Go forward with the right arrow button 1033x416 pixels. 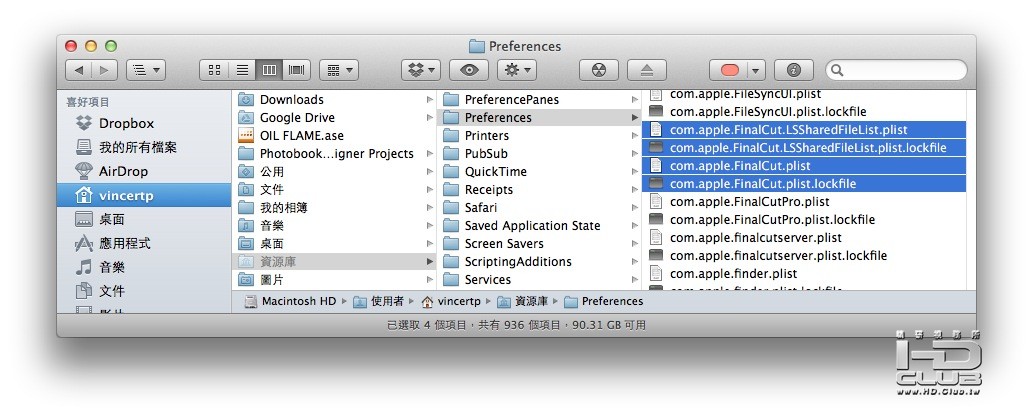[x=105, y=70]
